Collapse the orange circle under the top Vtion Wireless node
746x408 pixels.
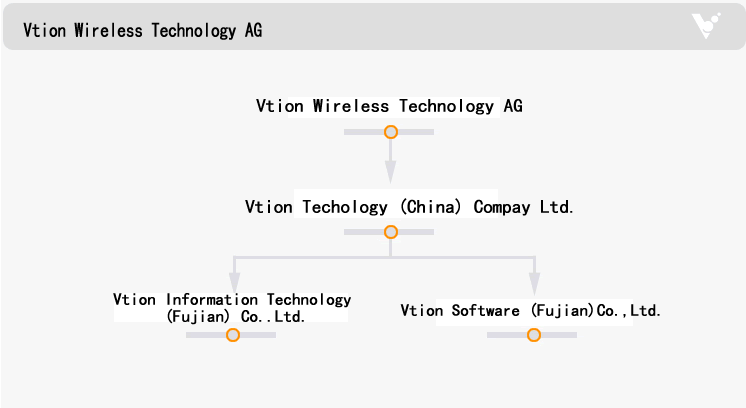click(391, 132)
